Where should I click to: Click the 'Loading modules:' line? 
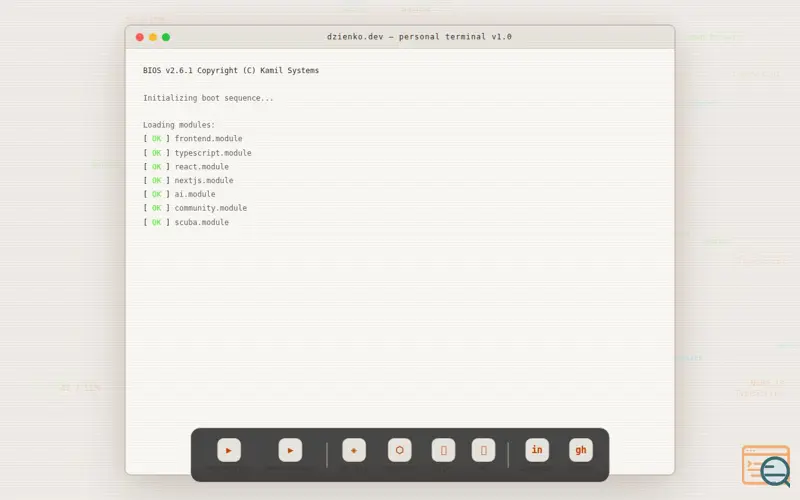pyautogui.click(x=179, y=125)
